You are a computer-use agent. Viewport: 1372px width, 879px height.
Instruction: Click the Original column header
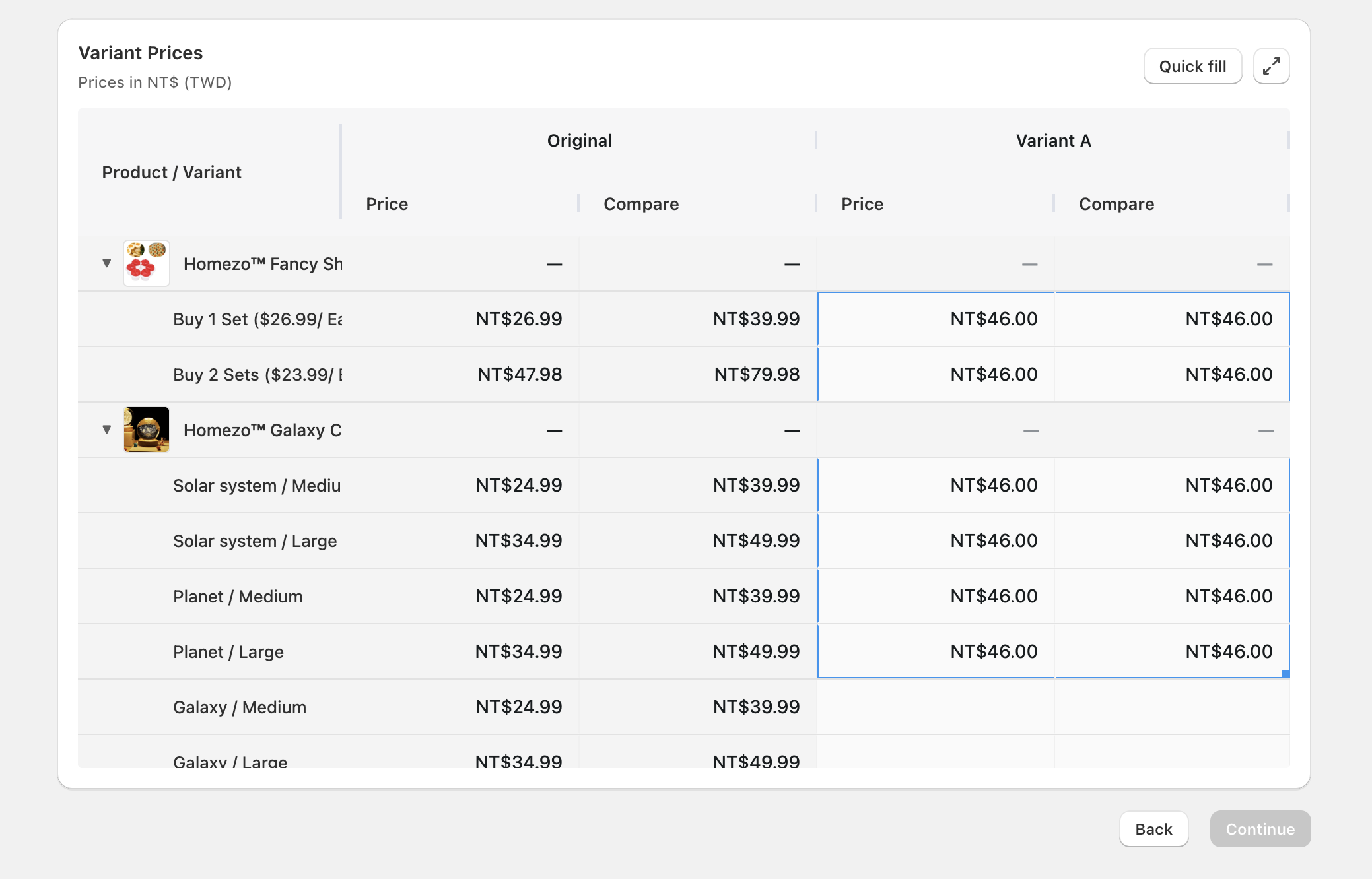point(579,141)
